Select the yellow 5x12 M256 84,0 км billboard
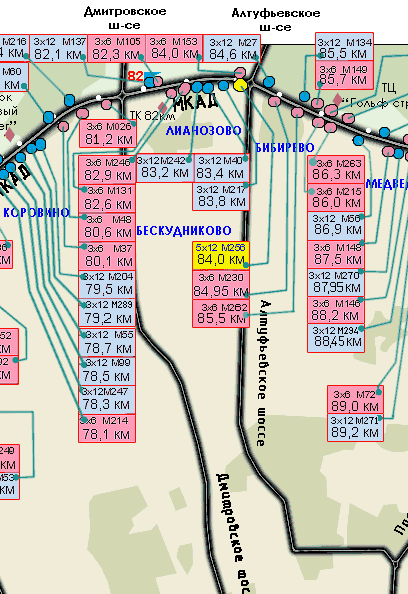 pyautogui.click(x=221, y=255)
